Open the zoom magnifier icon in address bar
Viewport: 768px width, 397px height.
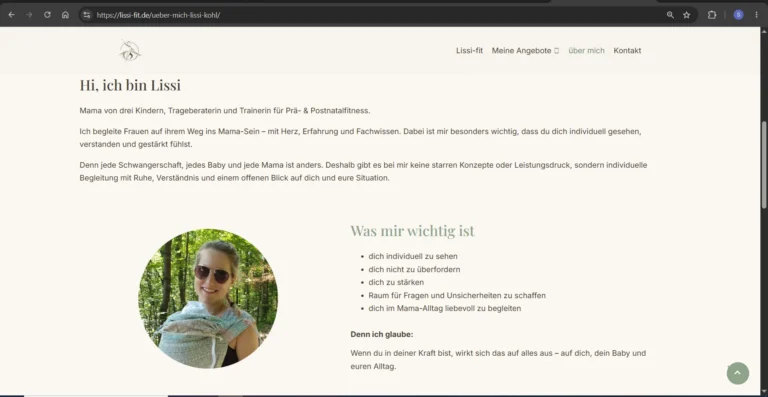click(670, 15)
